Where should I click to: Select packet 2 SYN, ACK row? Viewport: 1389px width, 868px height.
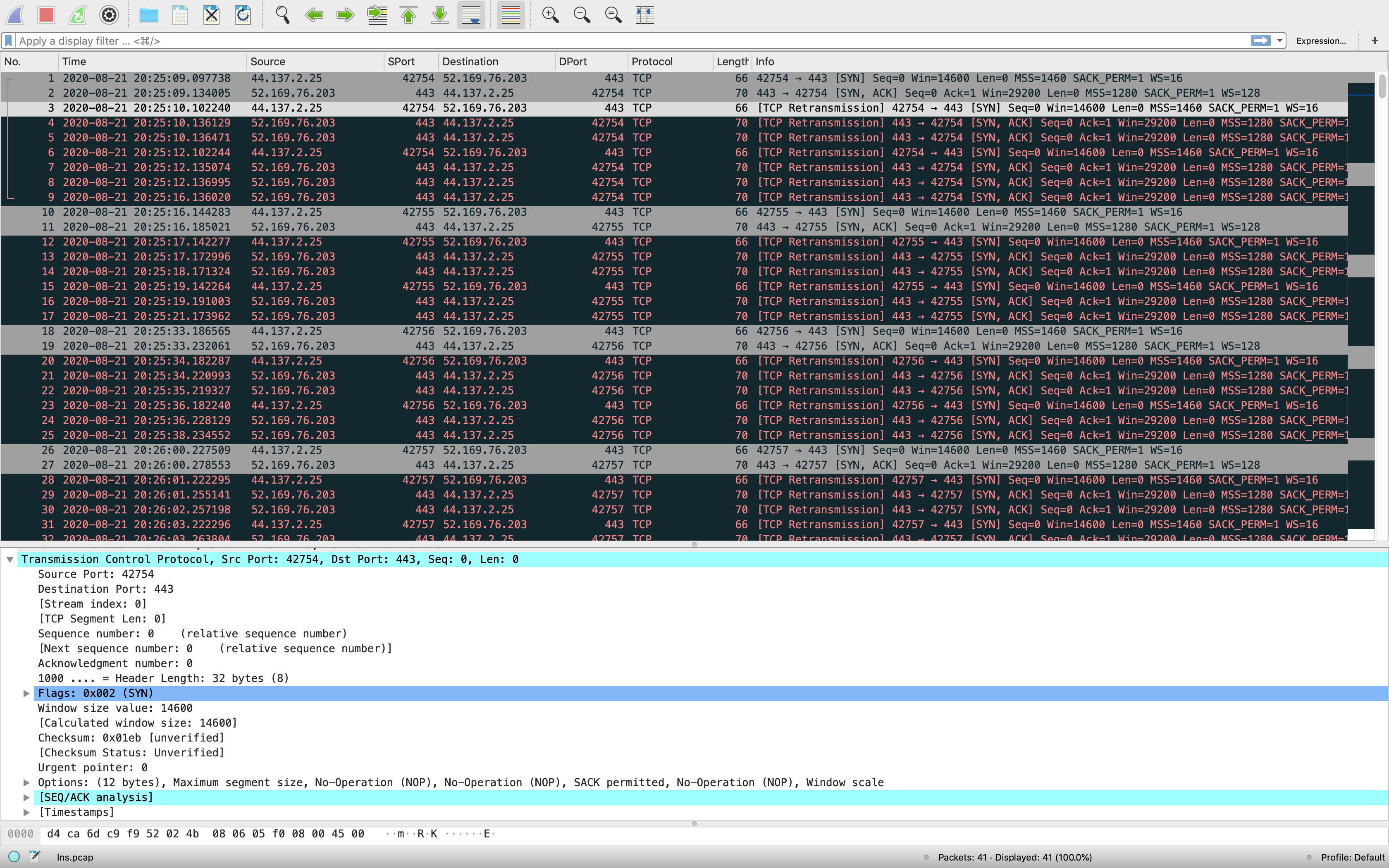(x=674, y=93)
